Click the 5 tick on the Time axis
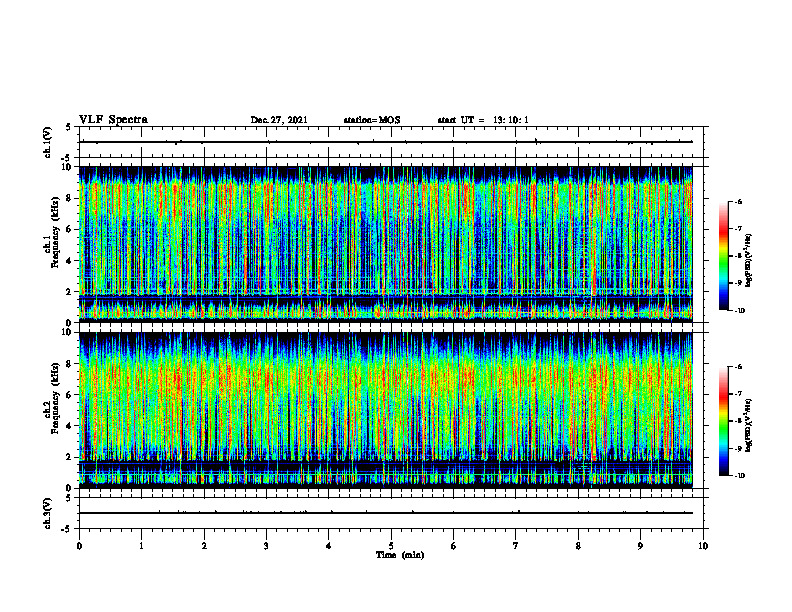This screenshot has width=792, height=612. [x=391, y=546]
